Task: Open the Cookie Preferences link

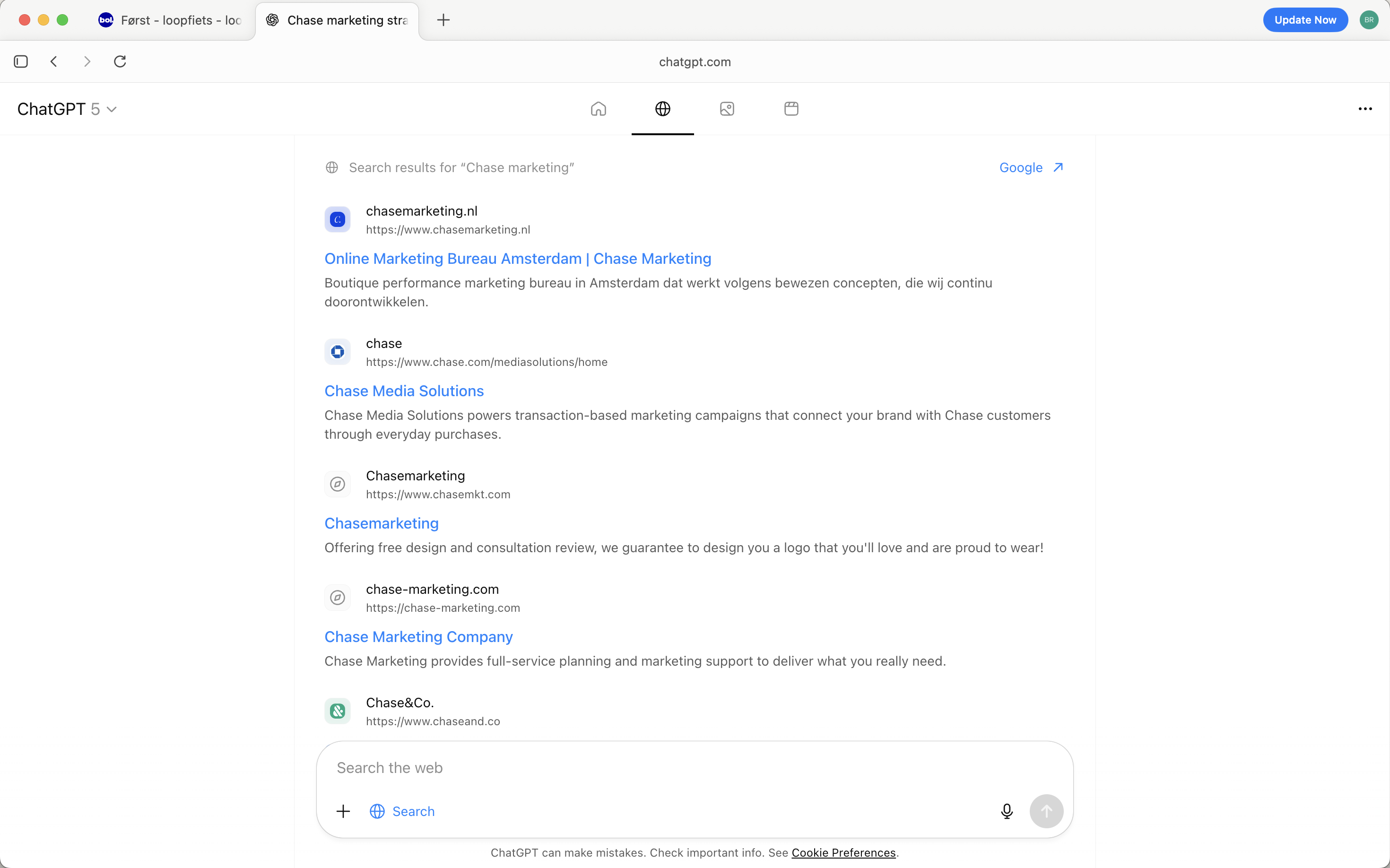Action: coord(843,852)
